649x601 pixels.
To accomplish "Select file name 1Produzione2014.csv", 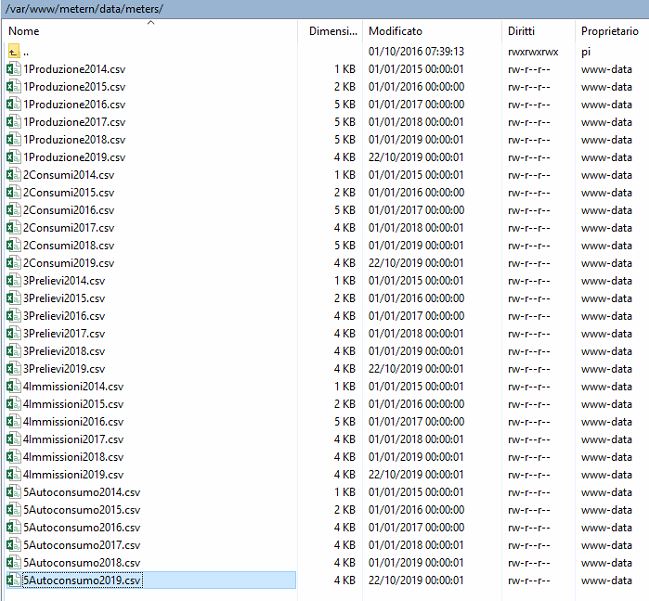I will coord(74,69).
